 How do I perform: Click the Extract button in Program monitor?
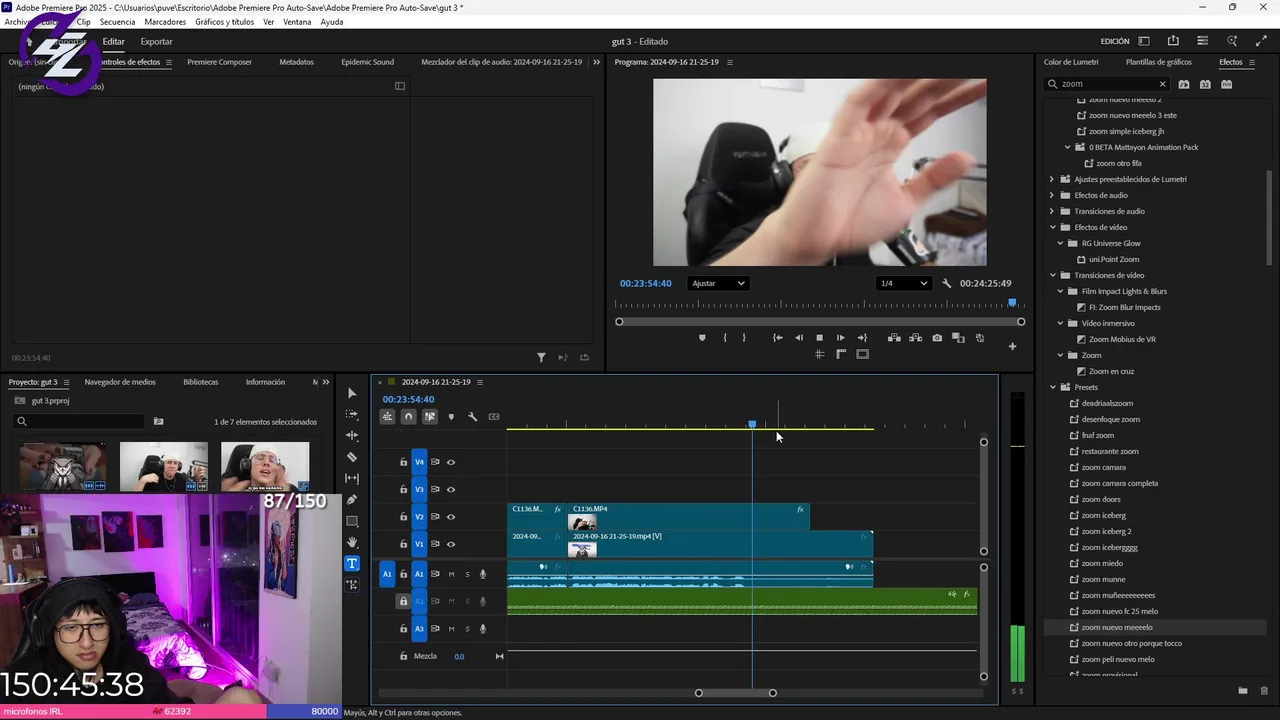point(915,338)
